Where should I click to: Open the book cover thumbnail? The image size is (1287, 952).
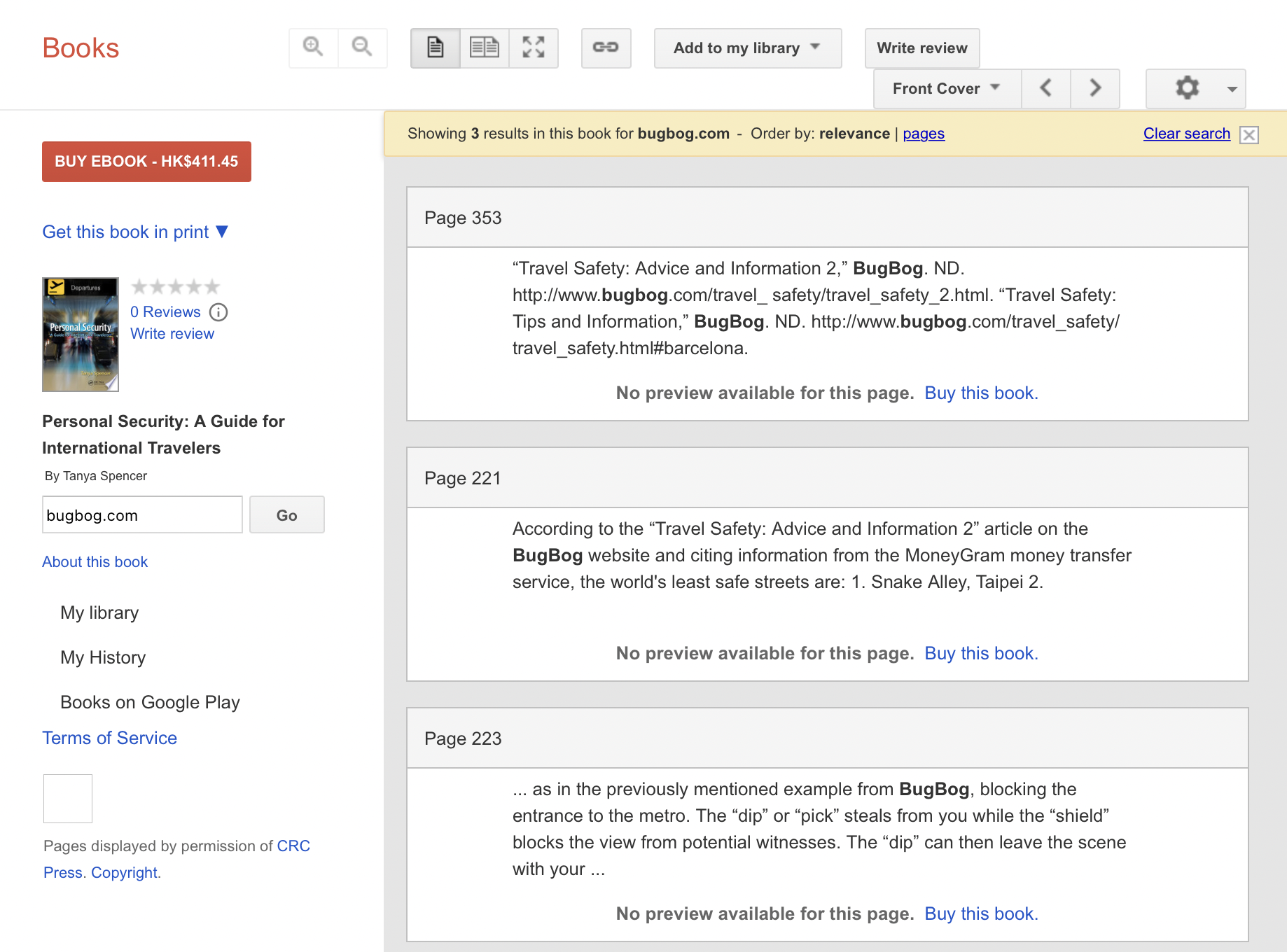(x=81, y=335)
